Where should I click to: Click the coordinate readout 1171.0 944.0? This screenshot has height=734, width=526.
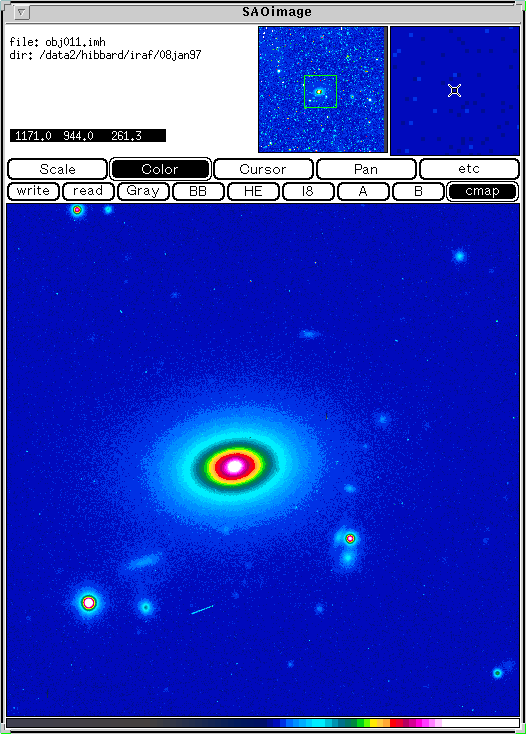coord(54,136)
